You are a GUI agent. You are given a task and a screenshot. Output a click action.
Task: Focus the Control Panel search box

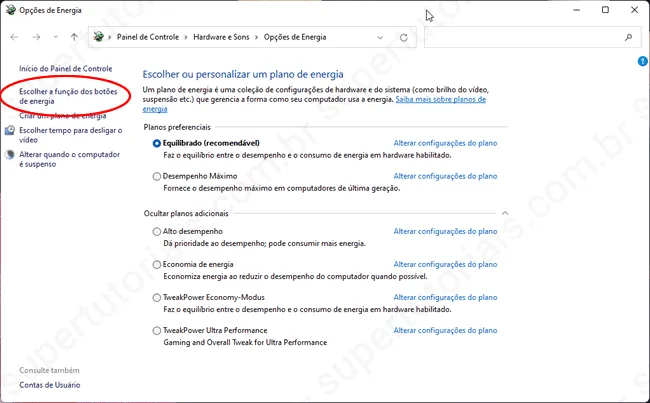[531, 37]
